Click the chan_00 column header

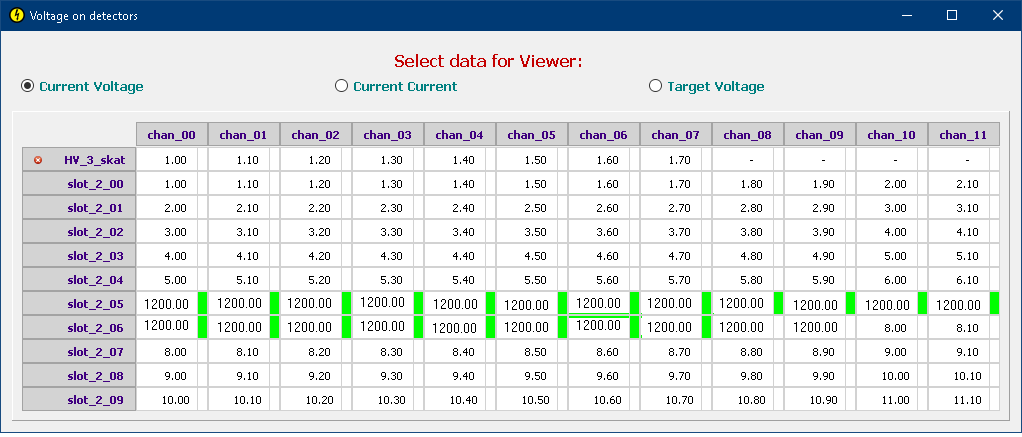click(171, 135)
